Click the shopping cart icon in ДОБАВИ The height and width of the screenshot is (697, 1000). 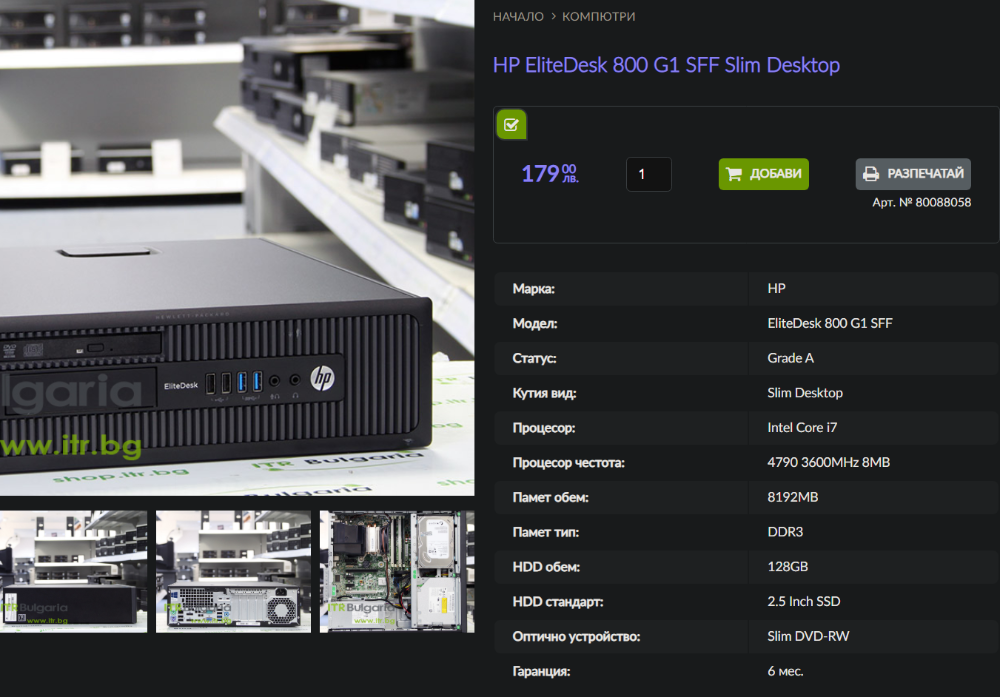point(734,174)
